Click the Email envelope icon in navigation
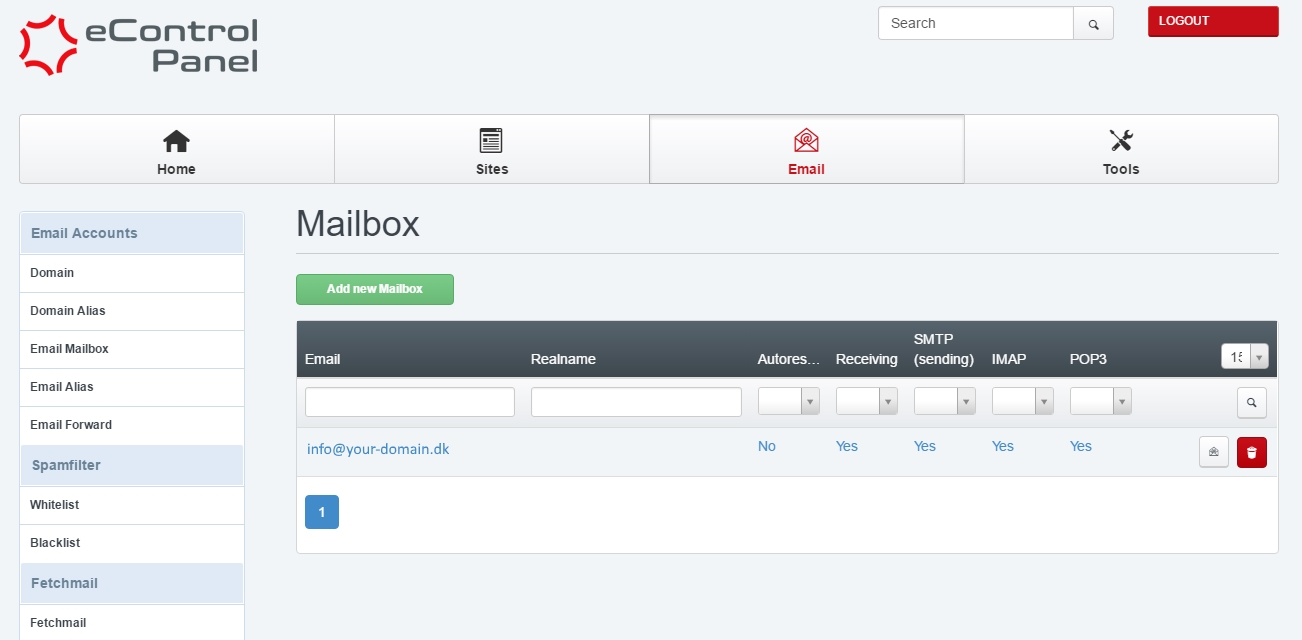The image size is (1302, 640). coord(806,141)
